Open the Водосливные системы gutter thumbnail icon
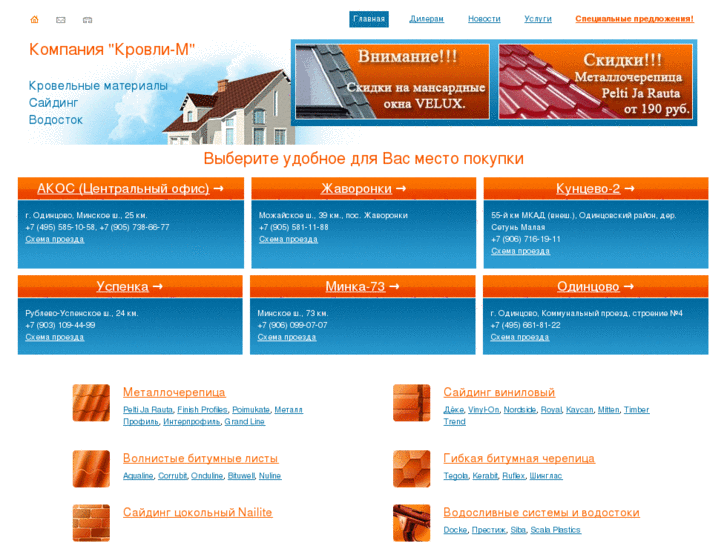 click(412, 523)
